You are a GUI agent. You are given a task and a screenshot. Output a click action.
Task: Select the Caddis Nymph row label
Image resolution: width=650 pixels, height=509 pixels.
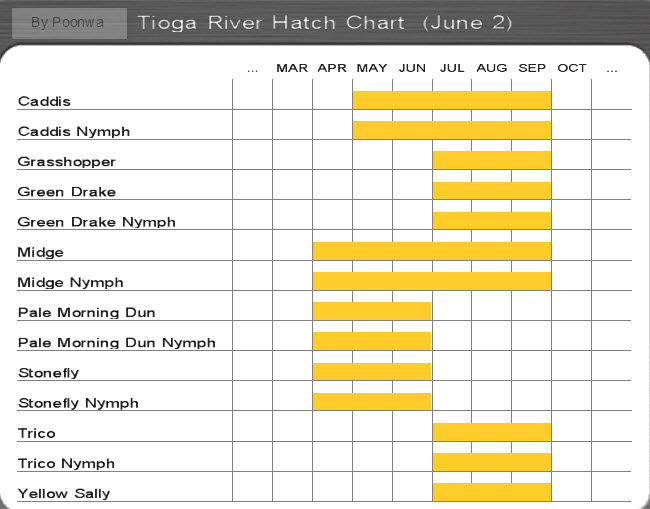tap(74, 131)
